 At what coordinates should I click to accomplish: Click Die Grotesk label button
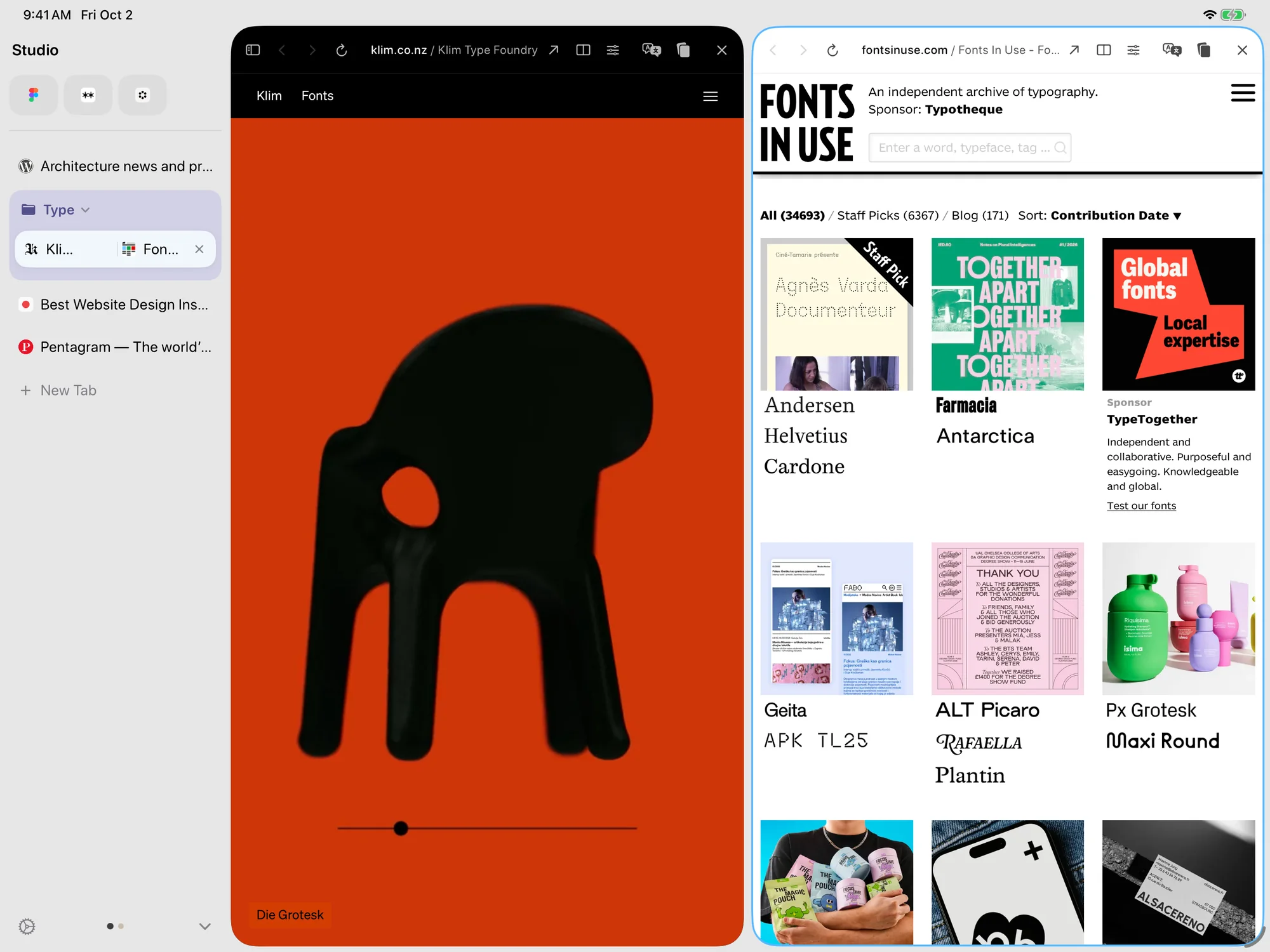290,915
